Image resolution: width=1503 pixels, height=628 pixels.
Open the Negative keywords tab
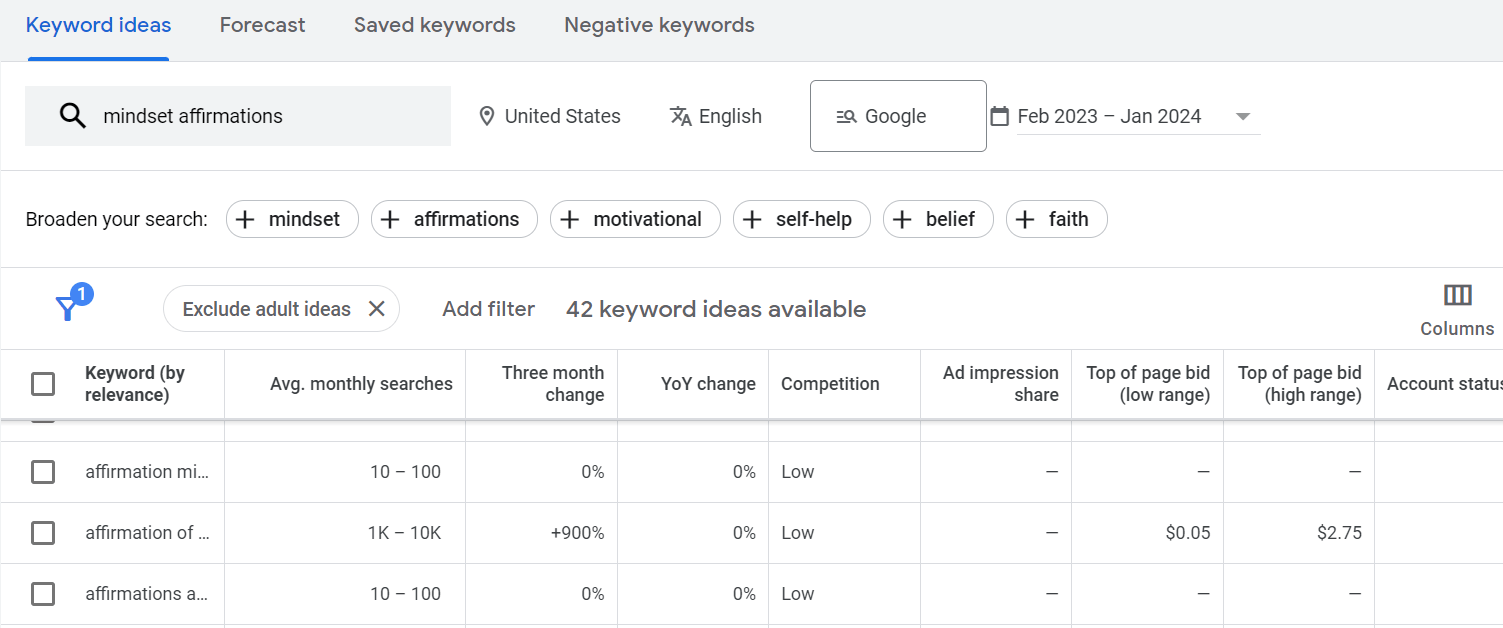coord(658,25)
